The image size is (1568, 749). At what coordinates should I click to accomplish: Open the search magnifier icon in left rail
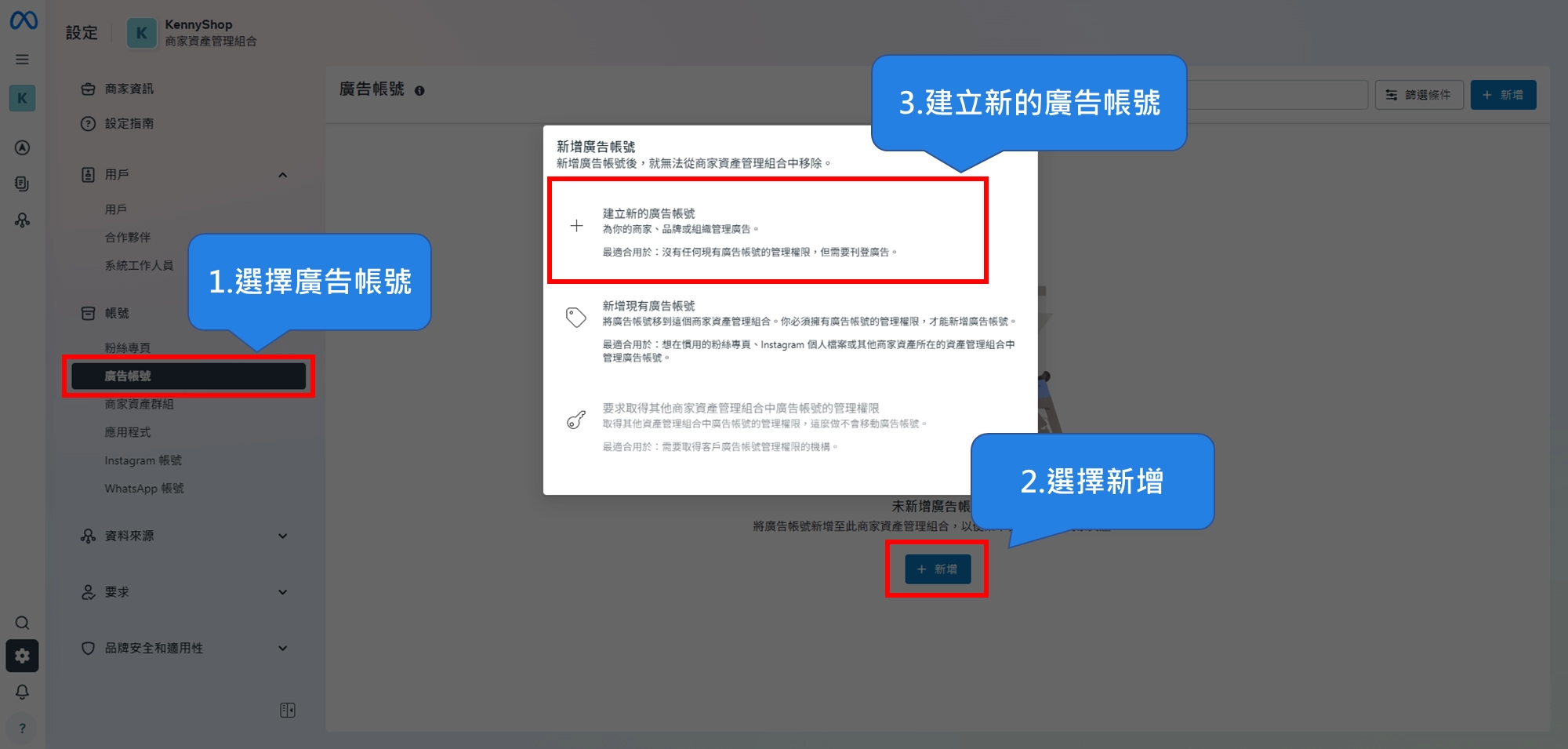pos(22,623)
